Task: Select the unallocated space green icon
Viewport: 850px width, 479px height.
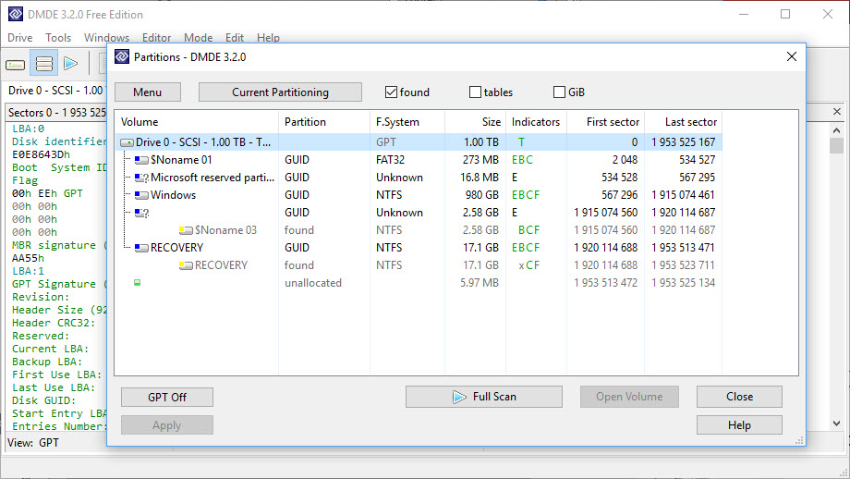Action: pos(137,282)
